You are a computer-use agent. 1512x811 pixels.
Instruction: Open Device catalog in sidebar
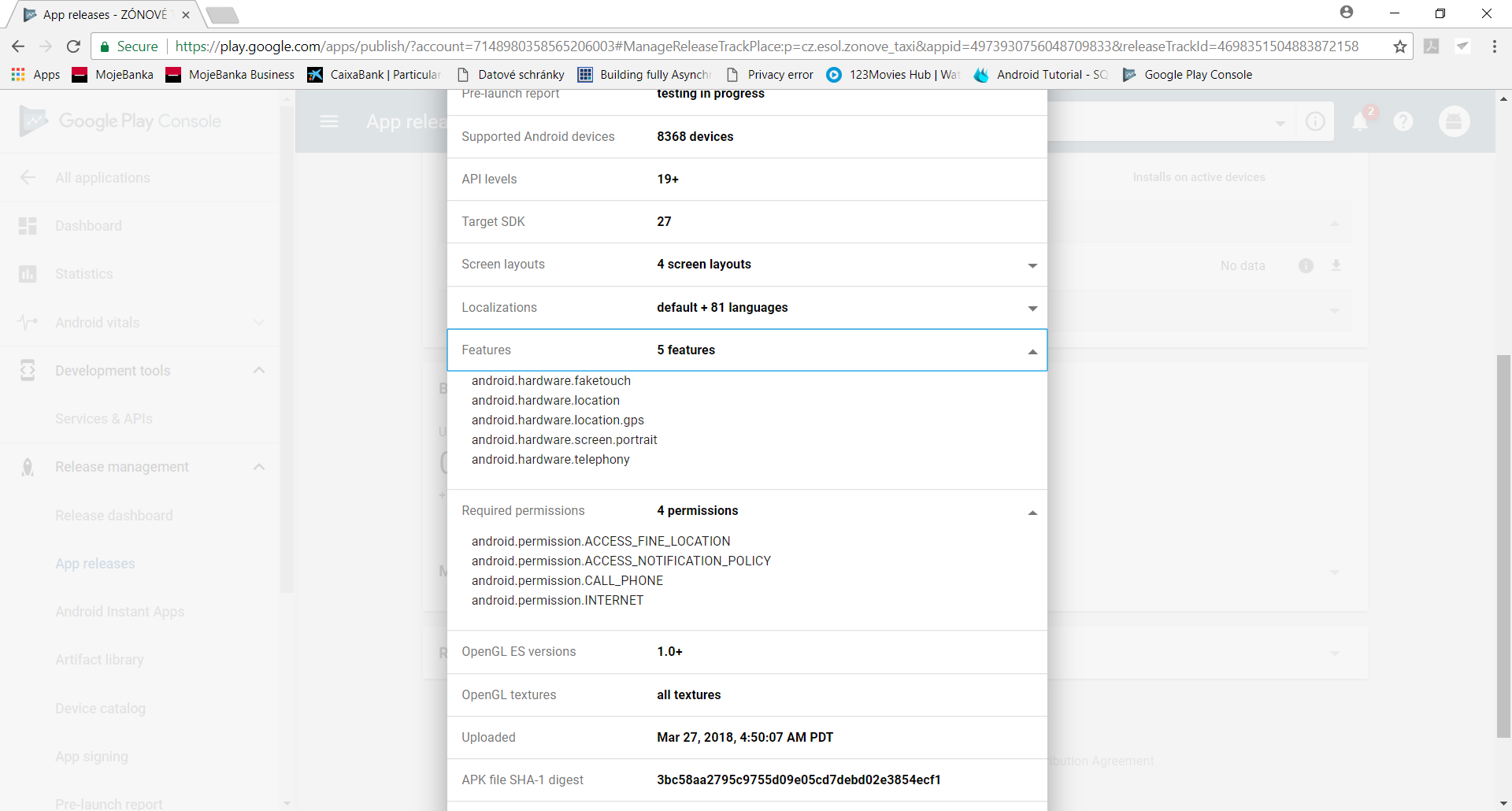click(x=100, y=709)
